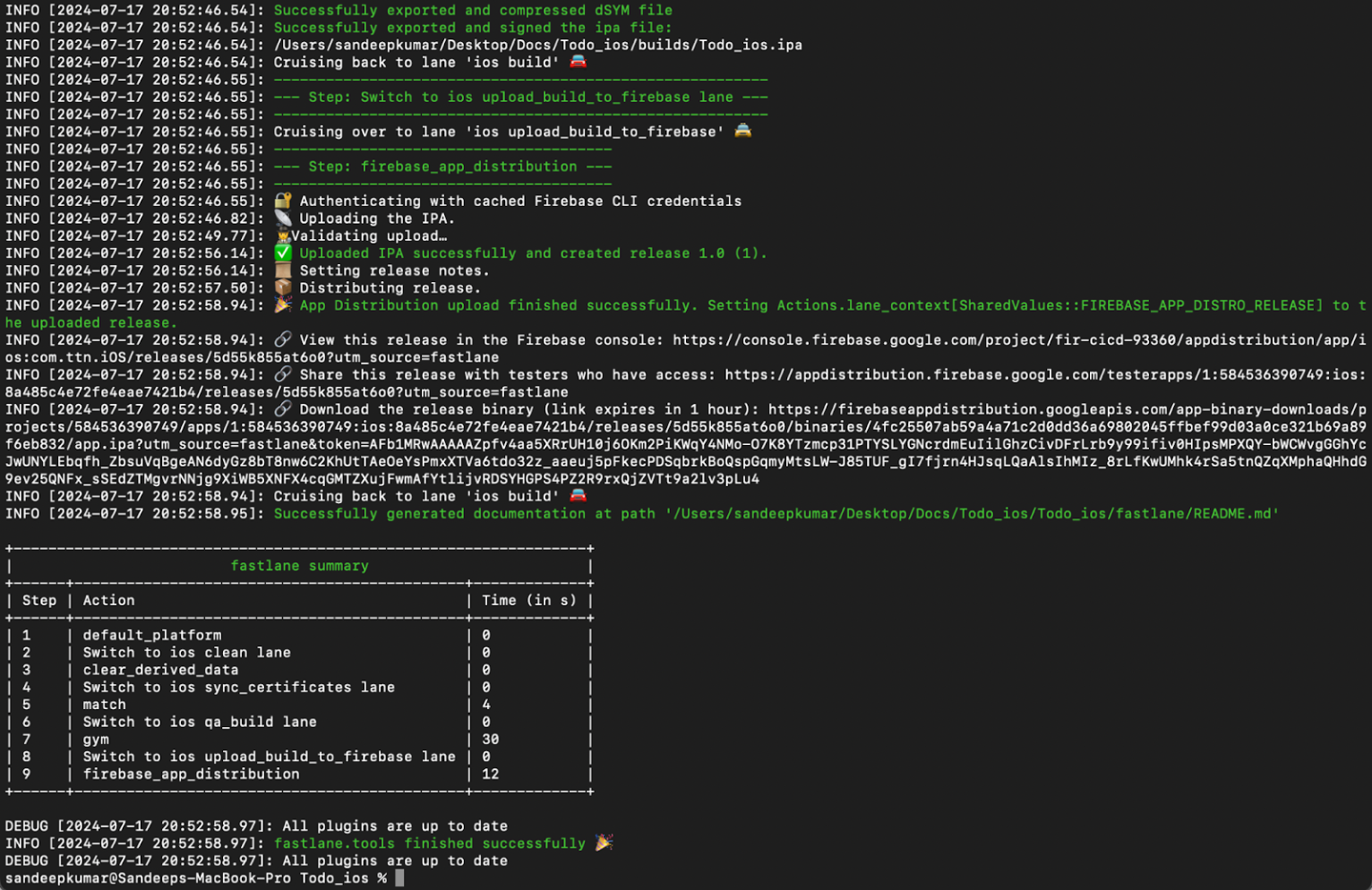Click the link emoji before 'Share this release'
This screenshot has width=1372, height=890.
(x=283, y=374)
